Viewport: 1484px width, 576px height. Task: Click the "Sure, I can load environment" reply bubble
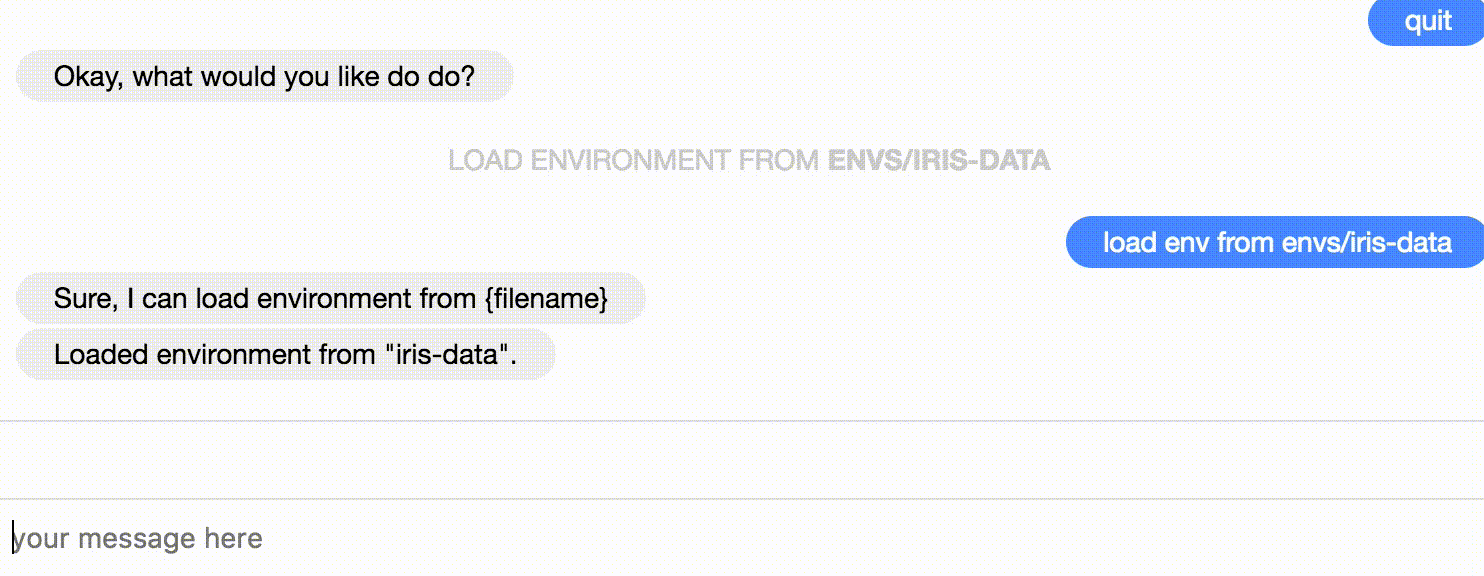[330, 298]
